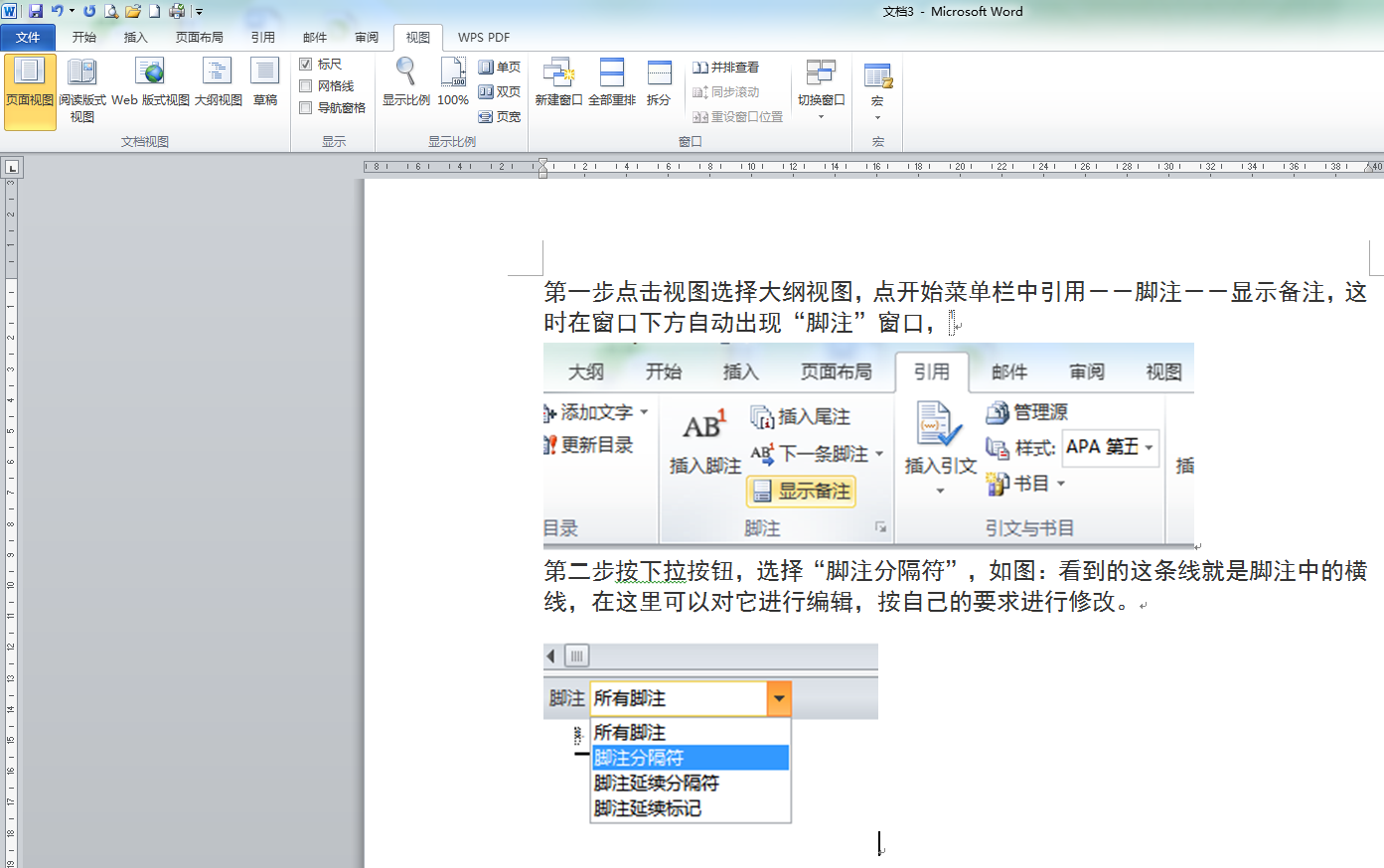Click 重设窗口位置 reset window position
This screenshot has height=868, width=1384.
click(x=738, y=116)
